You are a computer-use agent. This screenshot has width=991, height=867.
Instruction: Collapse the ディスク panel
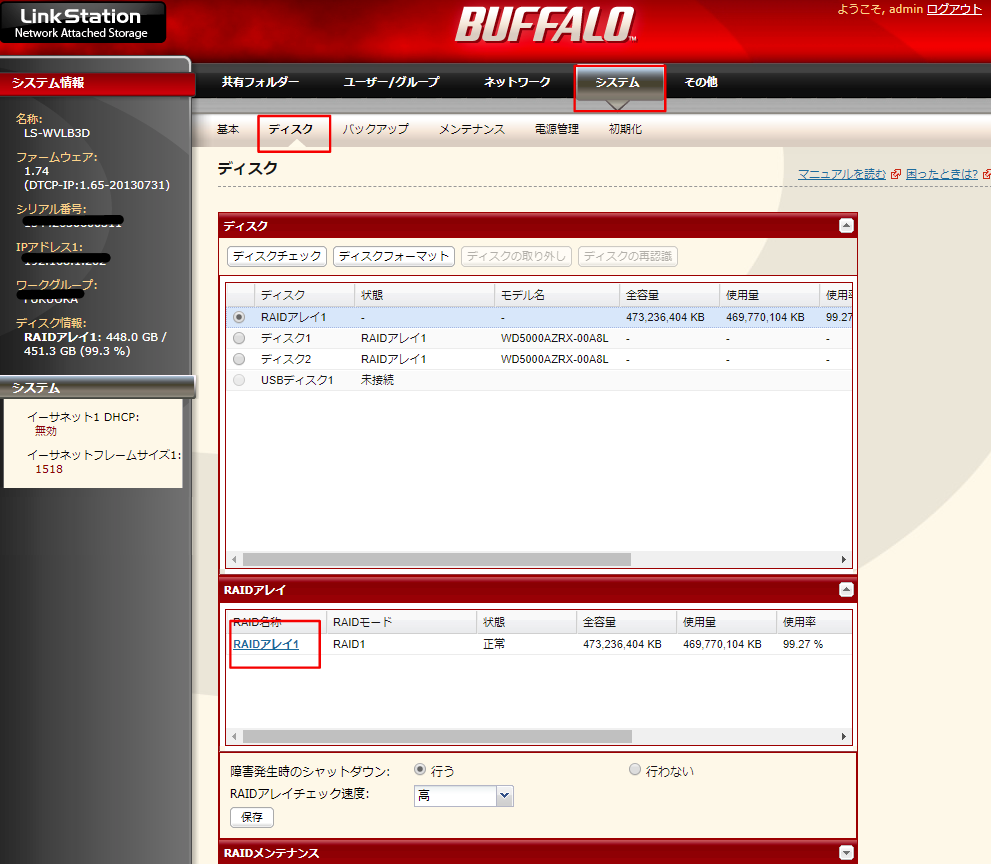[847, 226]
